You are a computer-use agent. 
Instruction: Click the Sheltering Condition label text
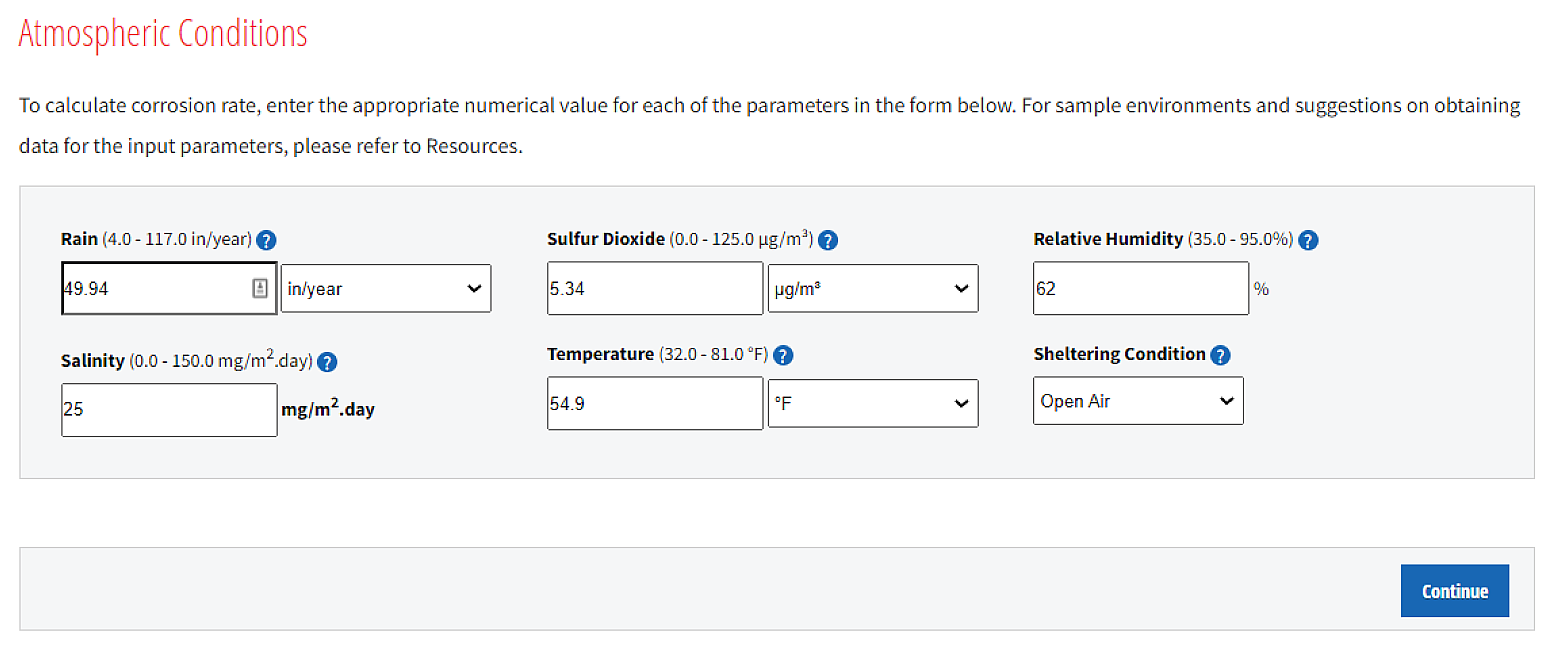point(1119,354)
